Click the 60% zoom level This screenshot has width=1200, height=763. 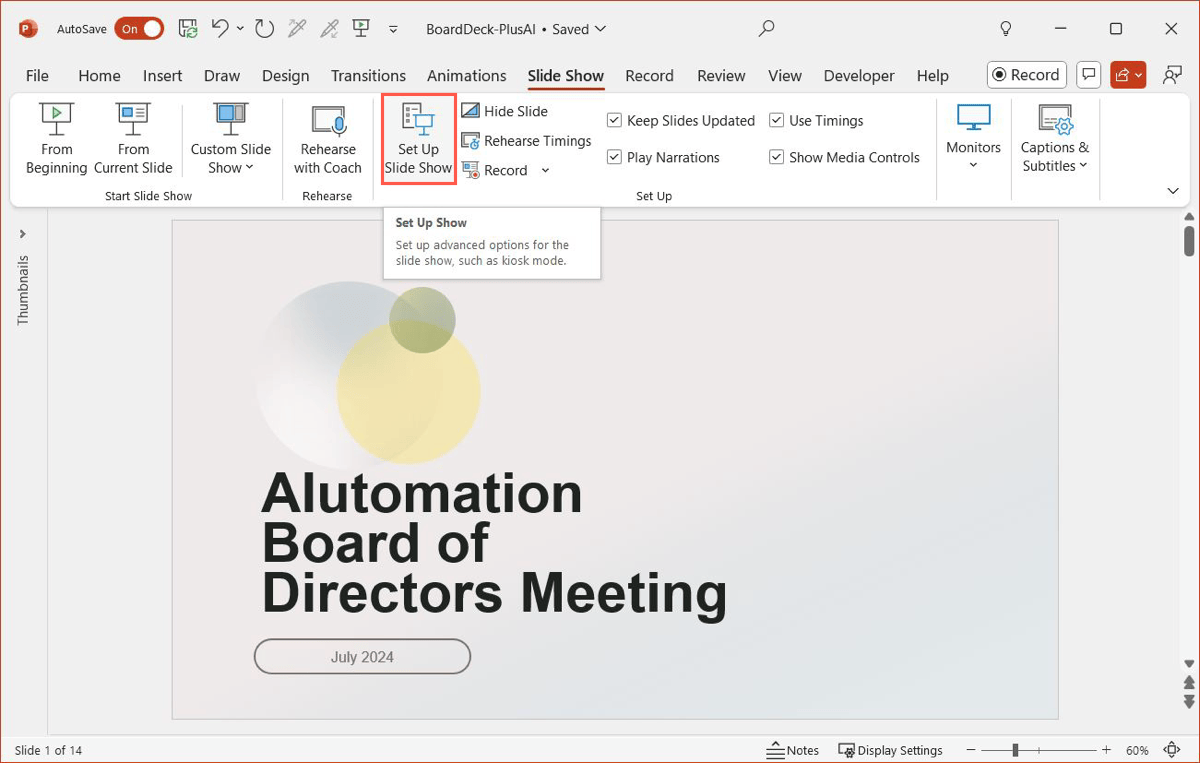pos(1137,750)
